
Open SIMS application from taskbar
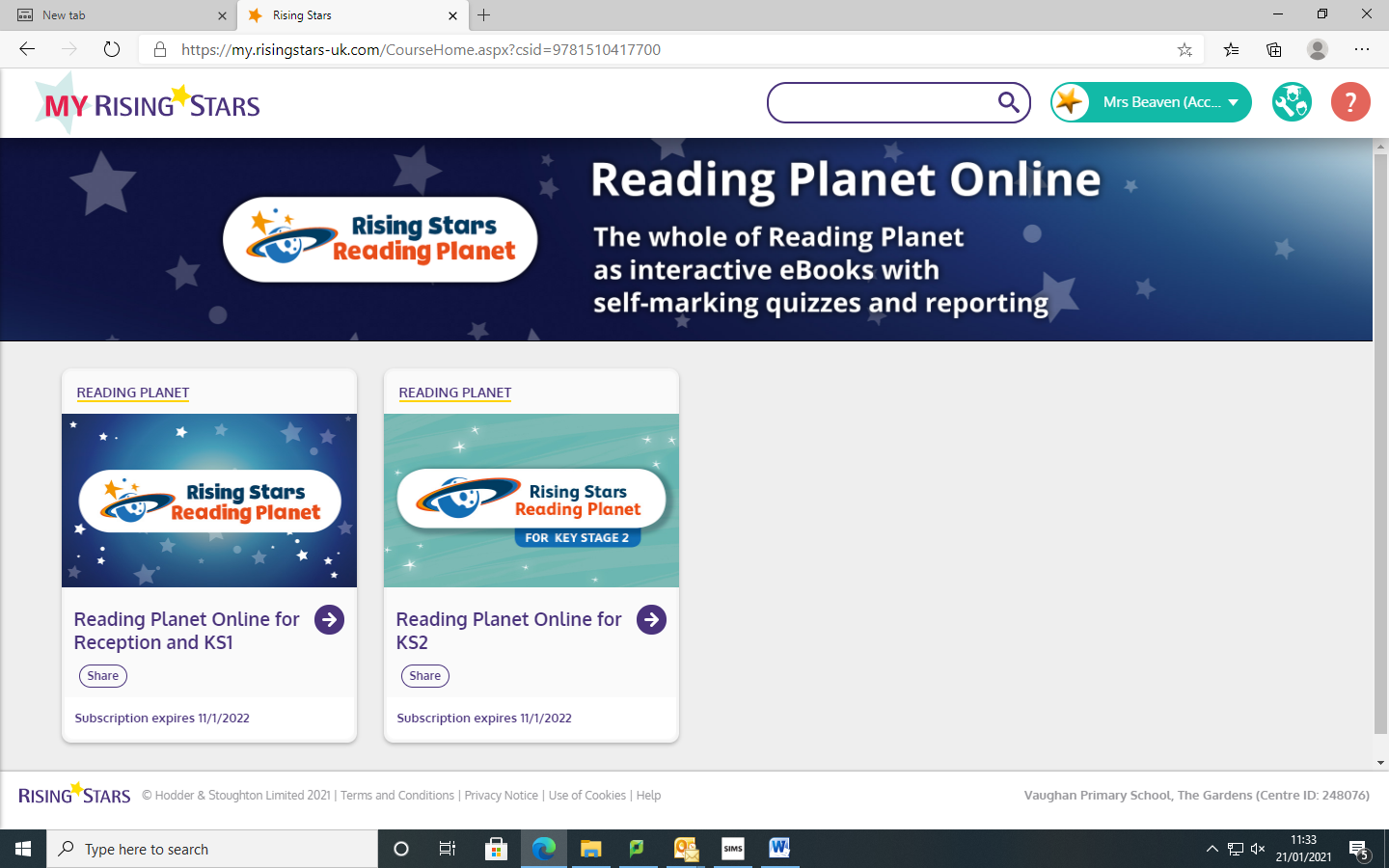[x=733, y=849]
